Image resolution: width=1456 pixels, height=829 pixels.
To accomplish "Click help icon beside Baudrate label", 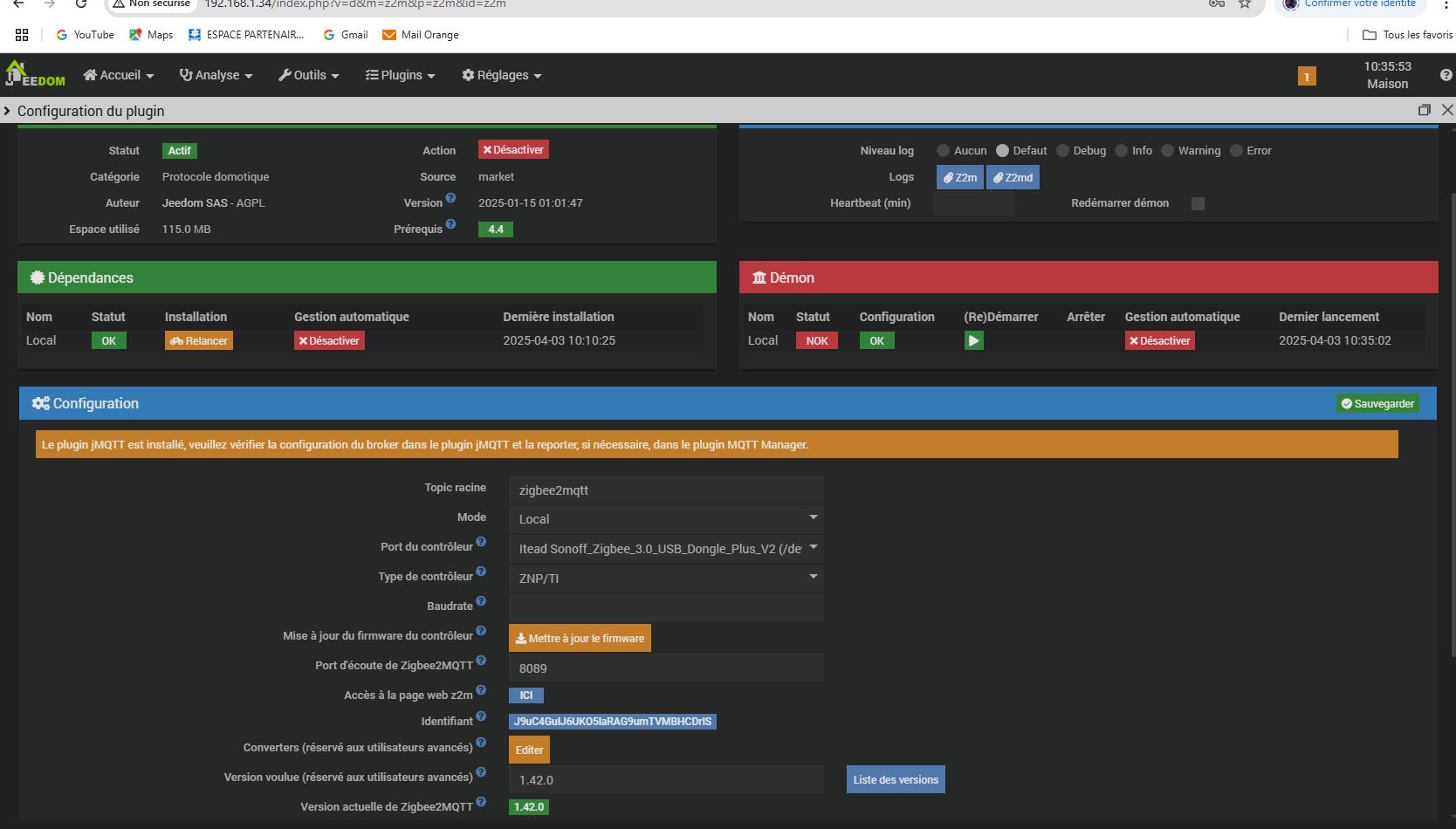I will click(481, 602).
